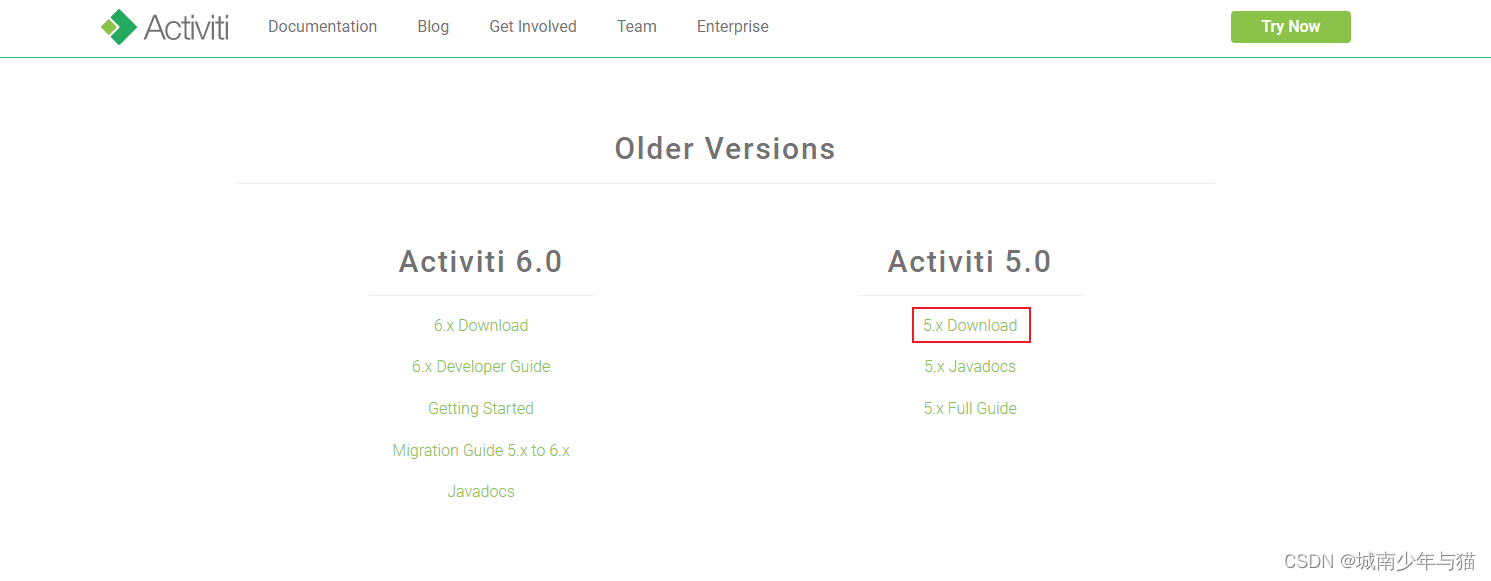Open the Team menu item
The height and width of the screenshot is (581, 1491).
[x=637, y=27]
